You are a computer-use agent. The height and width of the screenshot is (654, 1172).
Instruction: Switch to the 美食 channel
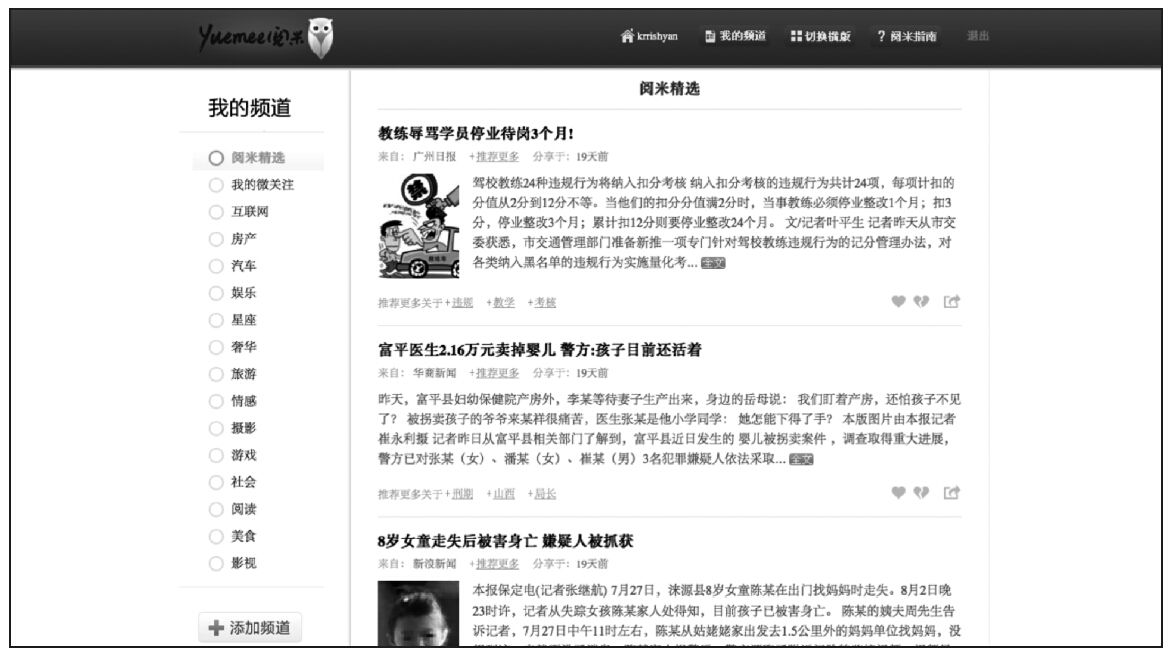[x=216, y=536]
